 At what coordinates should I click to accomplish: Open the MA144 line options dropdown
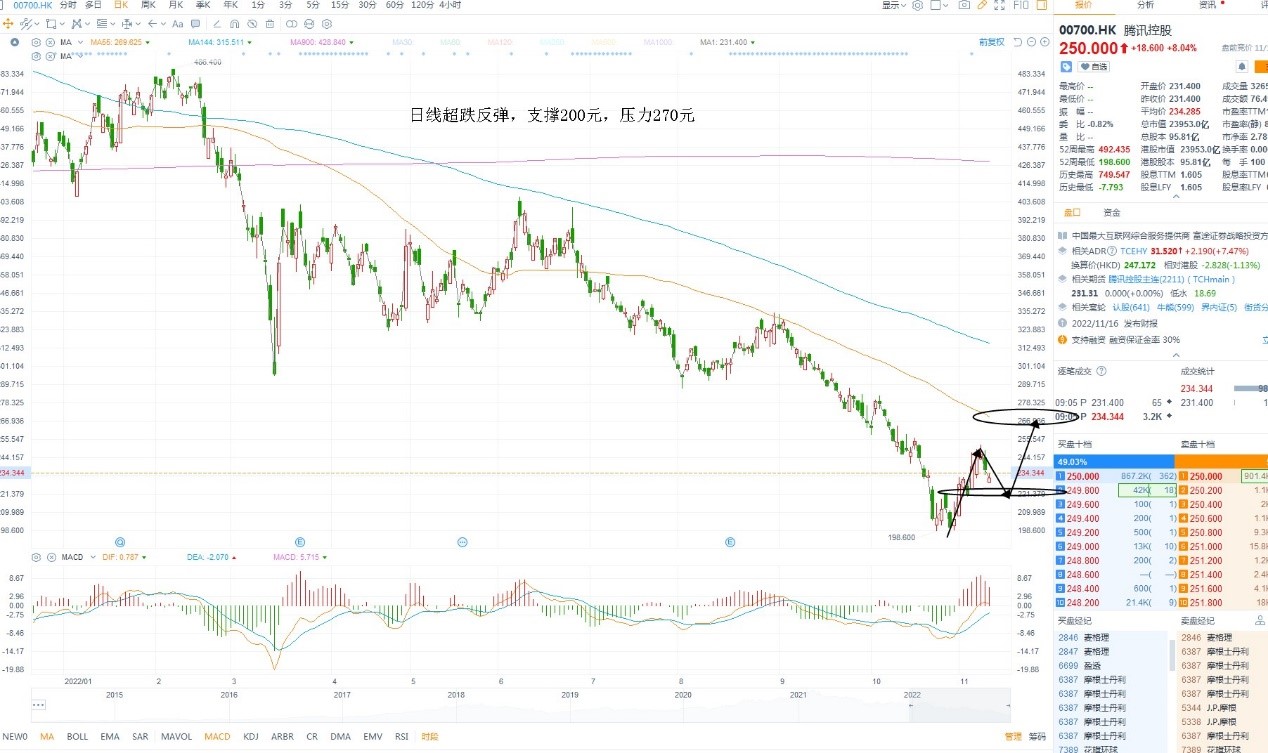point(250,42)
